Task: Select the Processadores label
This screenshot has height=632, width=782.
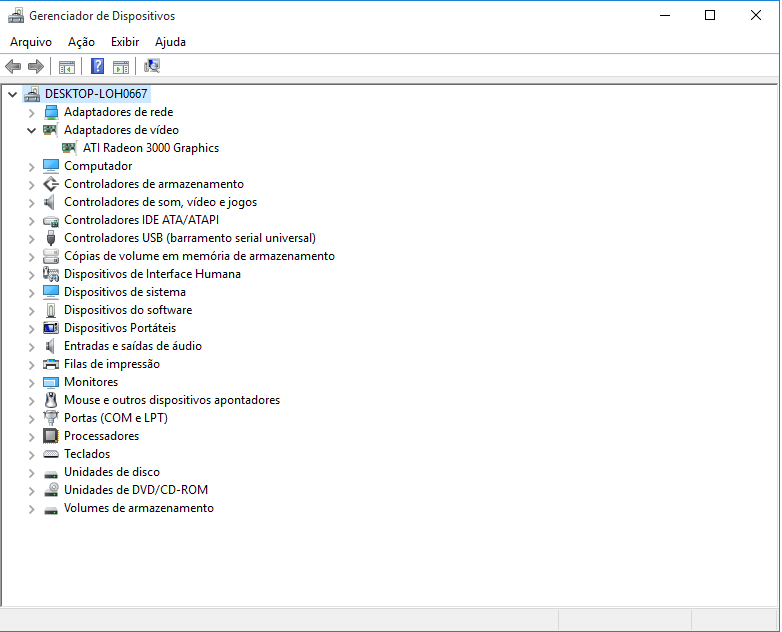Action: (101, 436)
